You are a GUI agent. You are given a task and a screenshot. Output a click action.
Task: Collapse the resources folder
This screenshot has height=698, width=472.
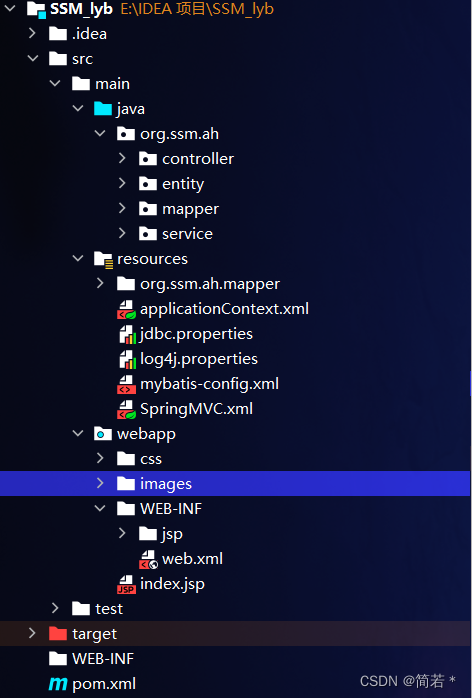pos(78,258)
